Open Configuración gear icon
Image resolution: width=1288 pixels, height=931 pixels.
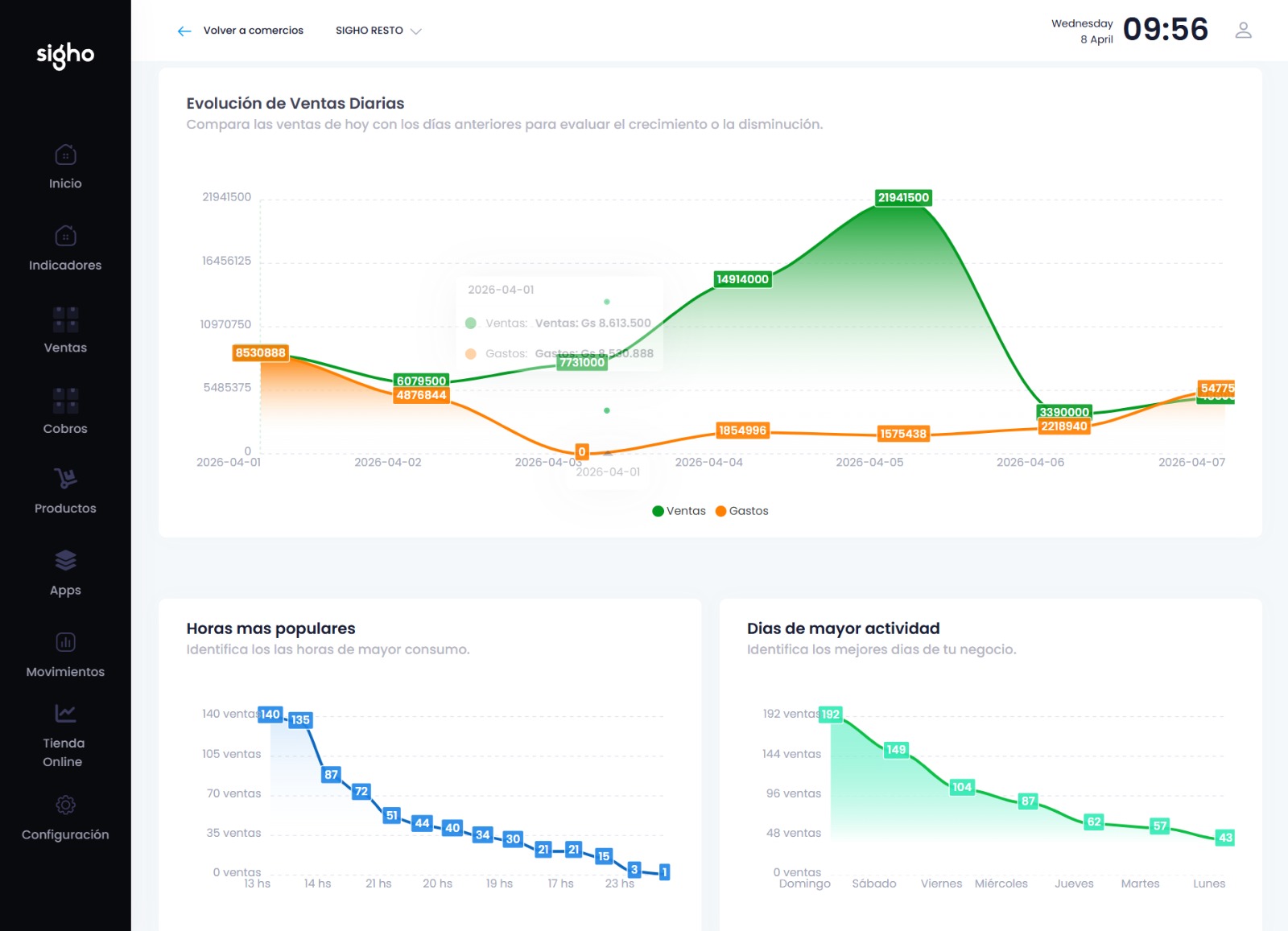[65, 805]
